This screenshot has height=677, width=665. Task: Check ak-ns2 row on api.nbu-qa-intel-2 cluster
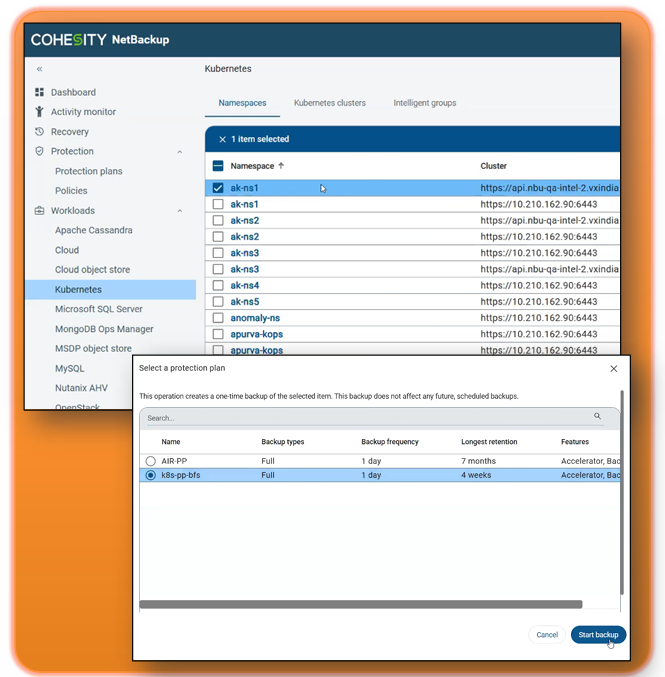click(218, 220)
